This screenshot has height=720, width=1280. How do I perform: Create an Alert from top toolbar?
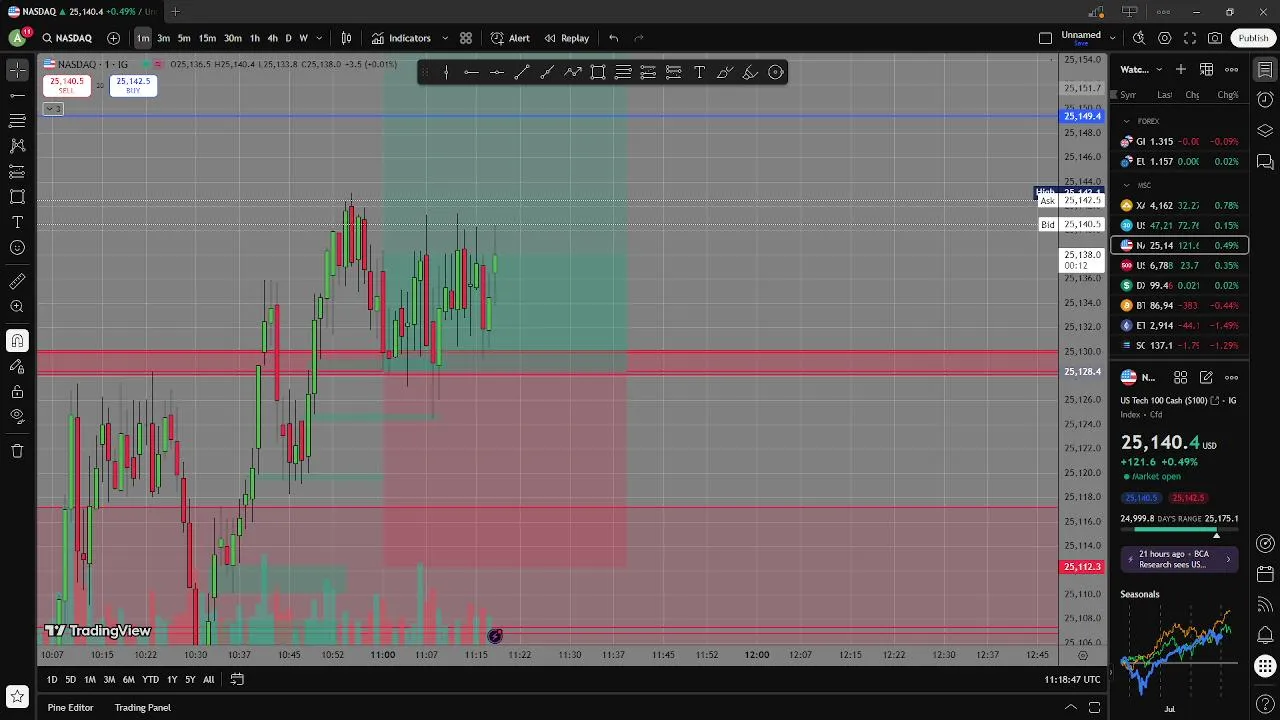[510, 38]
